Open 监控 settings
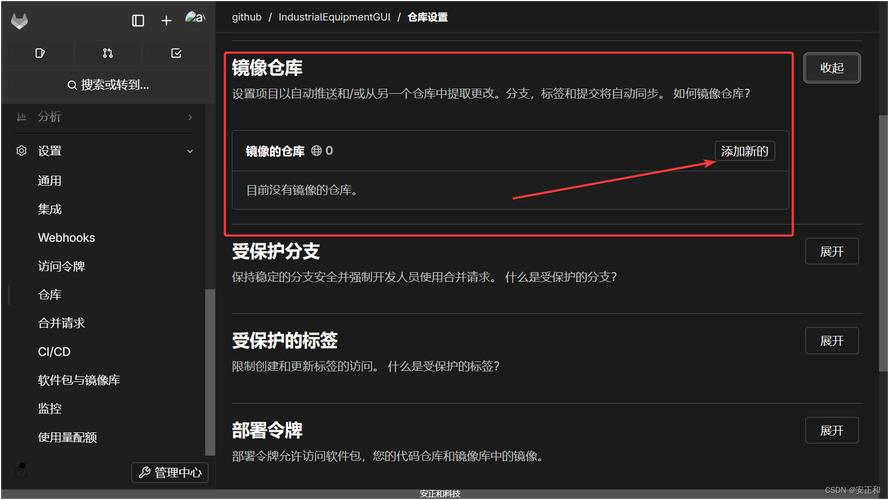Screen dimensions: 889x500 (x=50, y=408)
